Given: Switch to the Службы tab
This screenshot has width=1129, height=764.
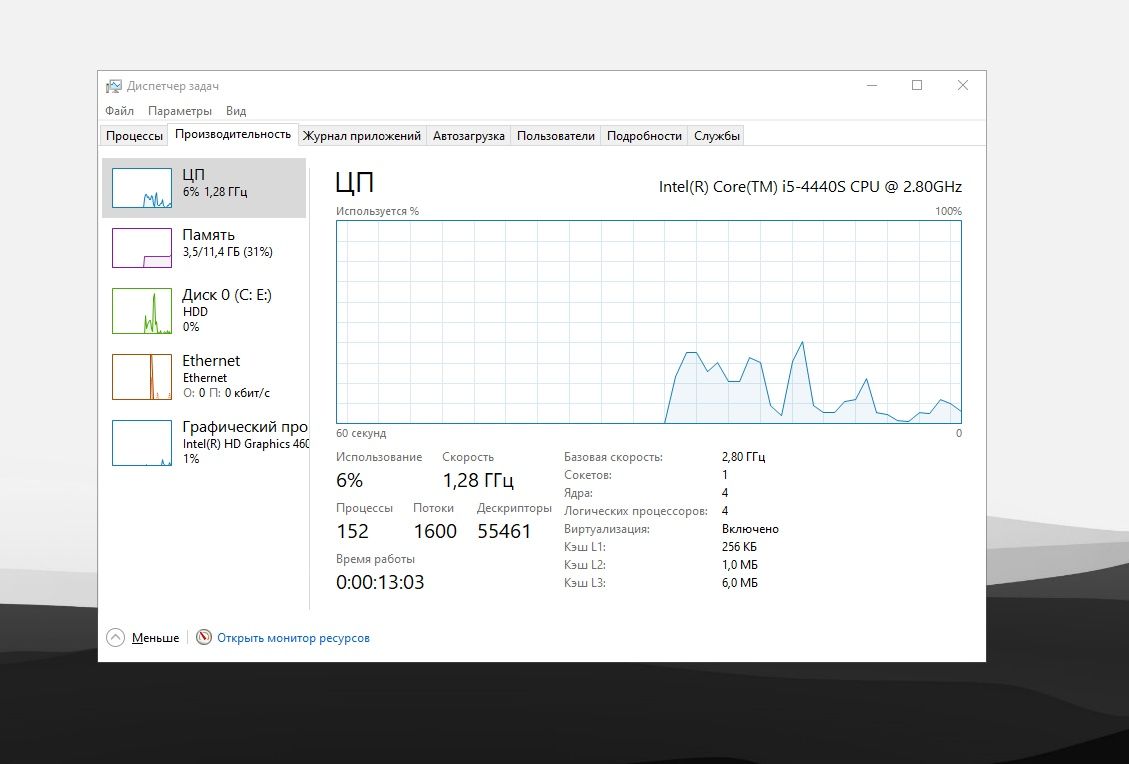Looking at the screenshot, I should (x=716, y=135).
